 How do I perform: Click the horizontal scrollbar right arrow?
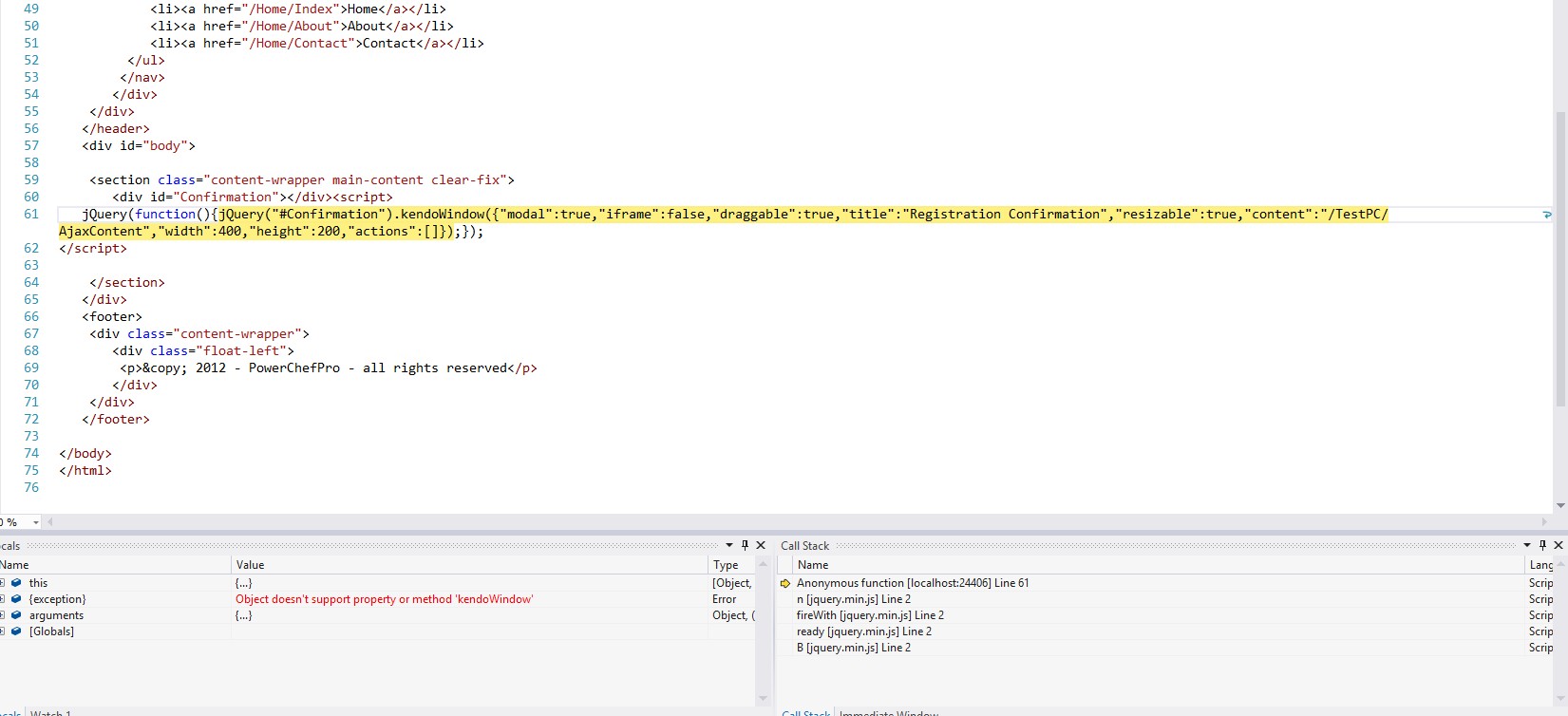coord(1545,522)
